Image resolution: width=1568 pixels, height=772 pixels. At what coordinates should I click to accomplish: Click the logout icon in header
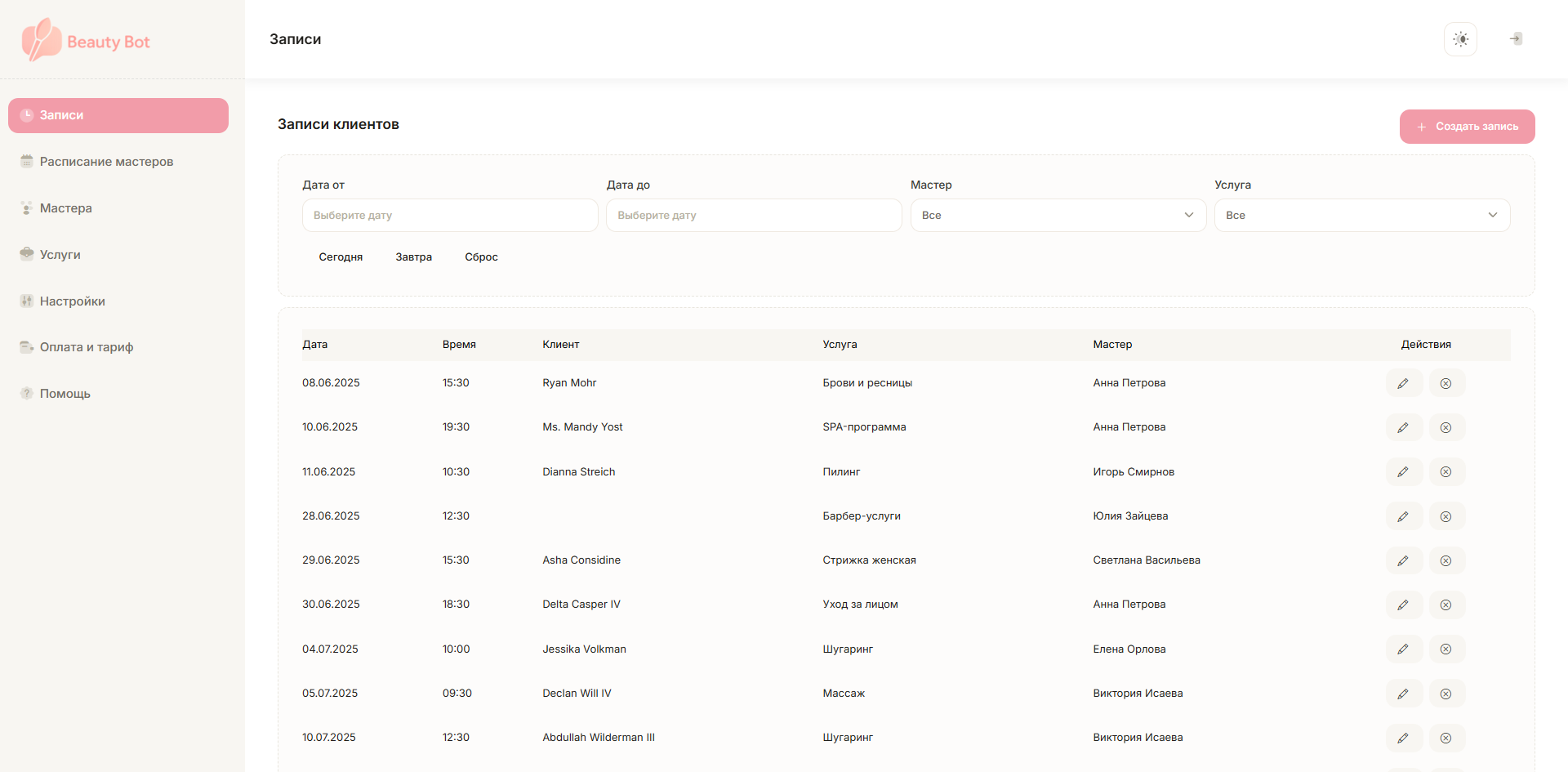pos(1516,39)
